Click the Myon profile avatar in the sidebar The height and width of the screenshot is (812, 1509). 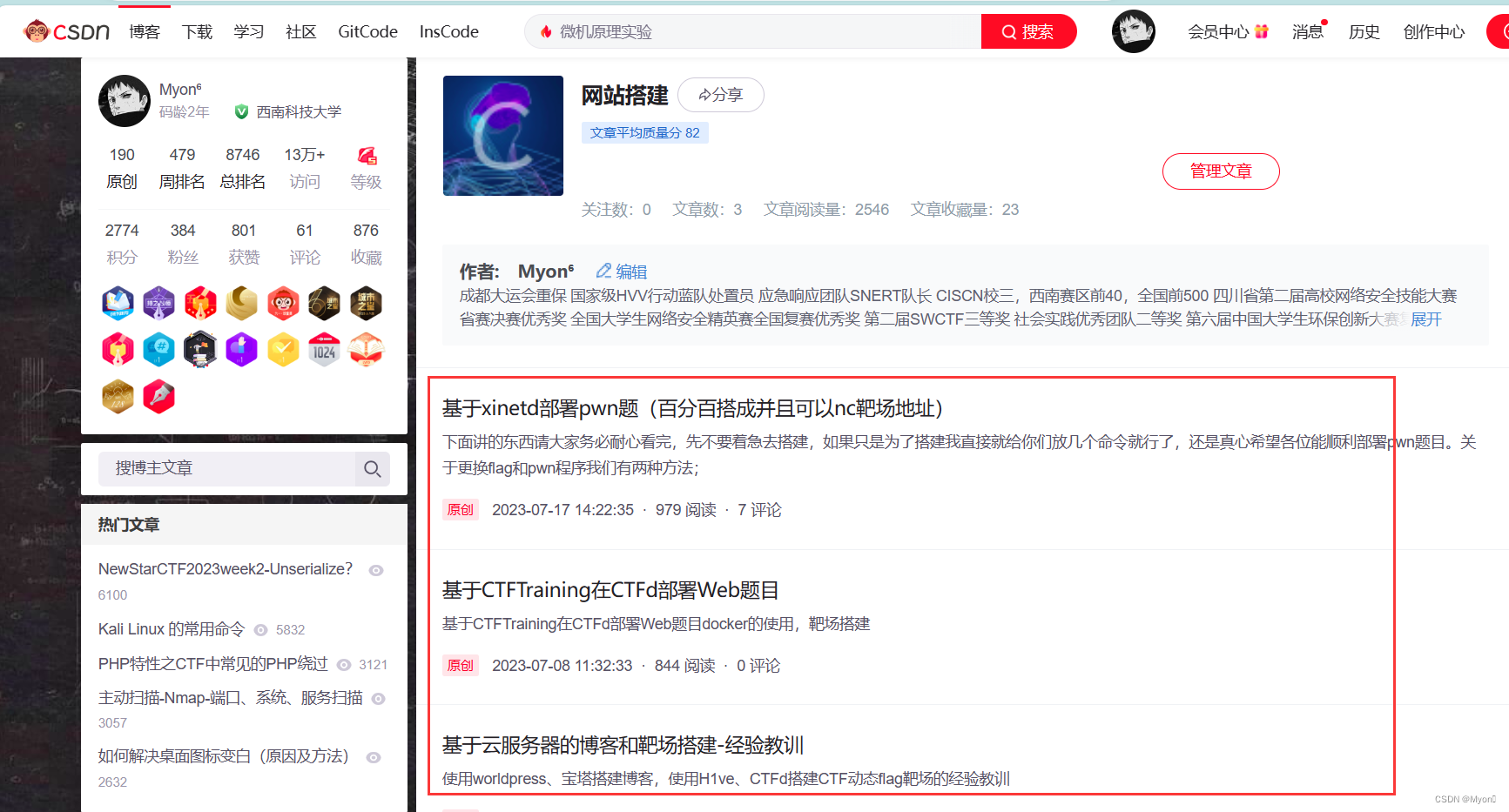coord(125,101)
